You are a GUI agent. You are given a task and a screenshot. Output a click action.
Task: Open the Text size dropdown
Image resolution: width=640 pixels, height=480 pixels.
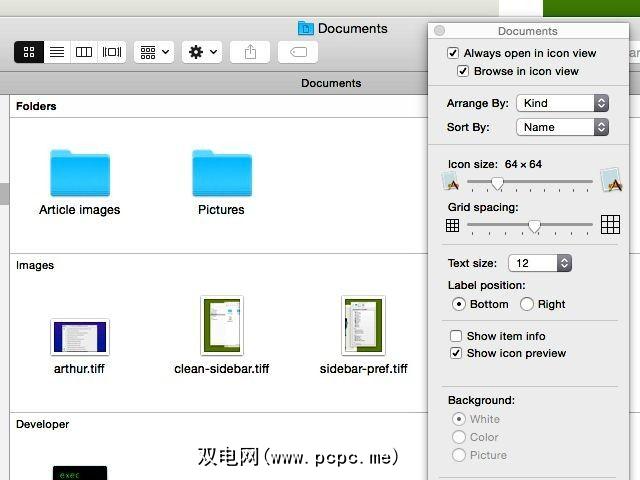click(540, 263)
